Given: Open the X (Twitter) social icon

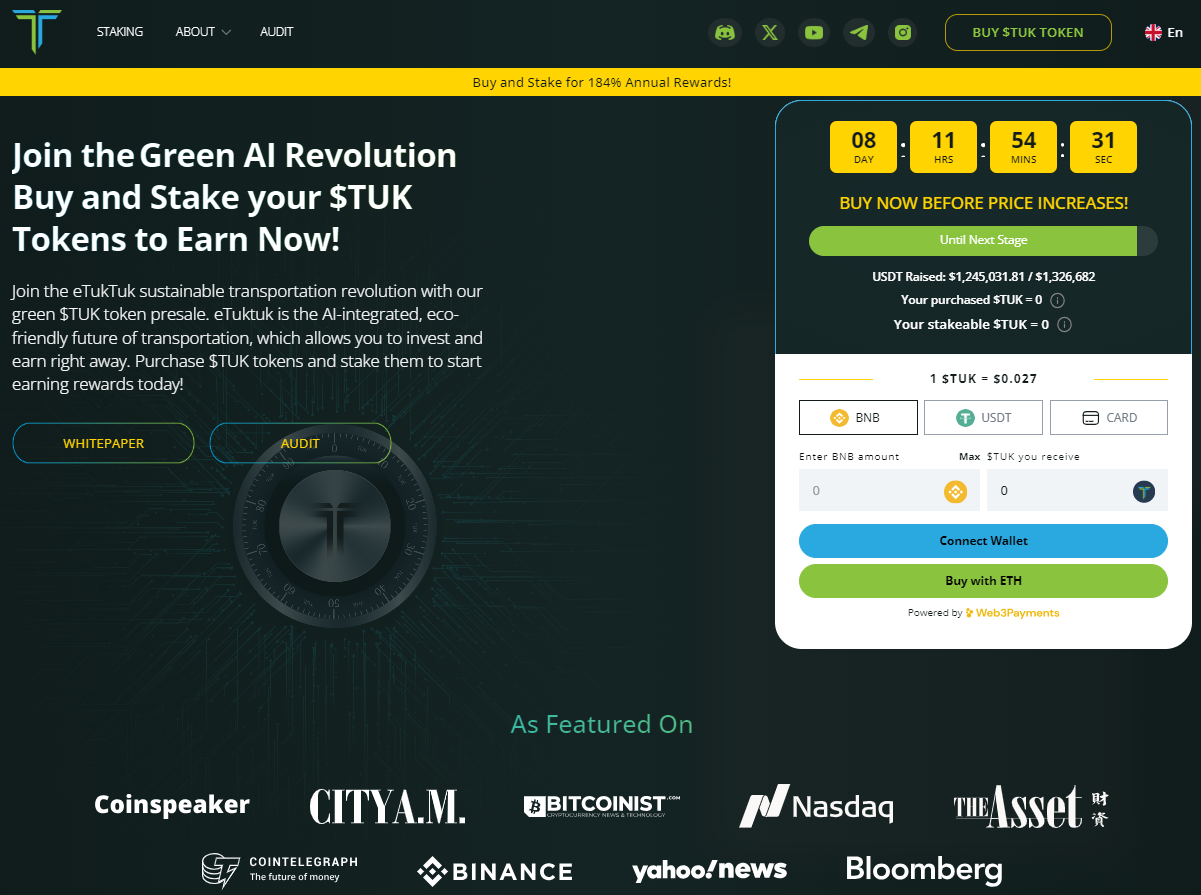Looking at the screenshot, I should [x=769, y=33].
